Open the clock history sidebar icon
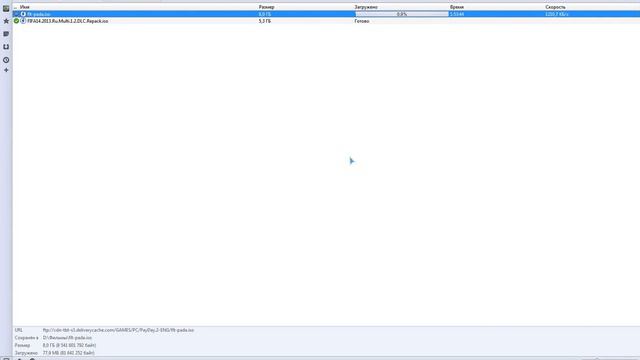 pyautogui.click(x=6, y=60)
